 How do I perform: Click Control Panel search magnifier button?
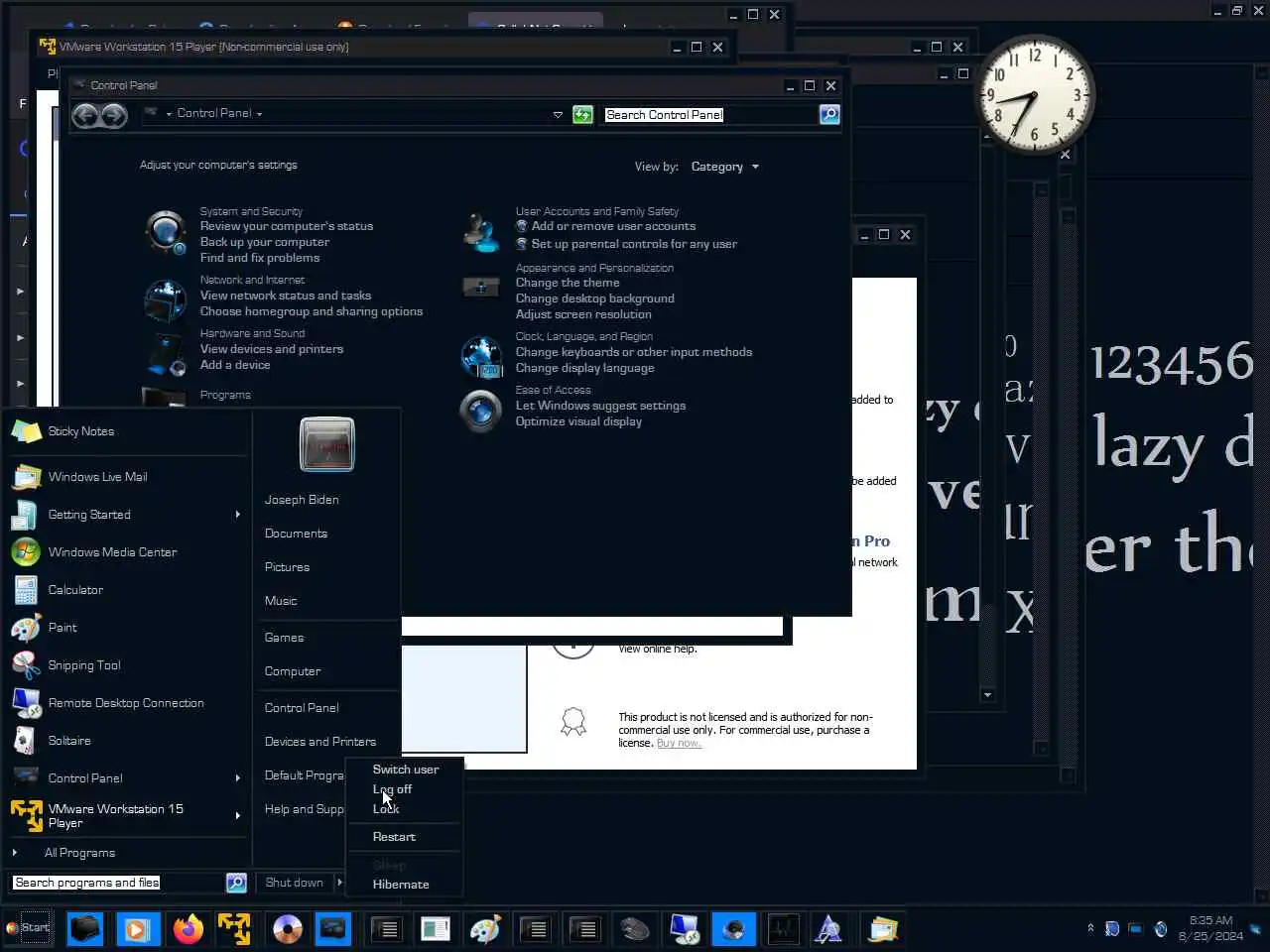[x=829, y=115]
